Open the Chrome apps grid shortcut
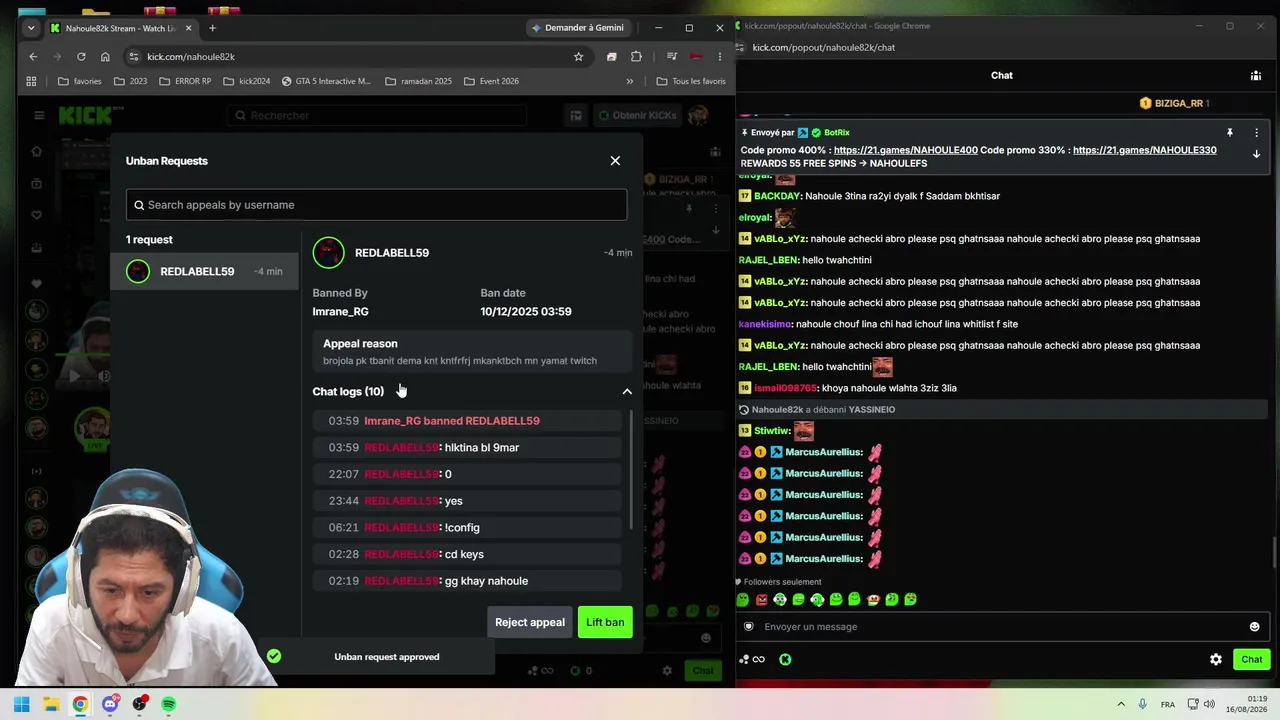The height and width of the screenshot is (720, 1280). click(x=31, y=81)
